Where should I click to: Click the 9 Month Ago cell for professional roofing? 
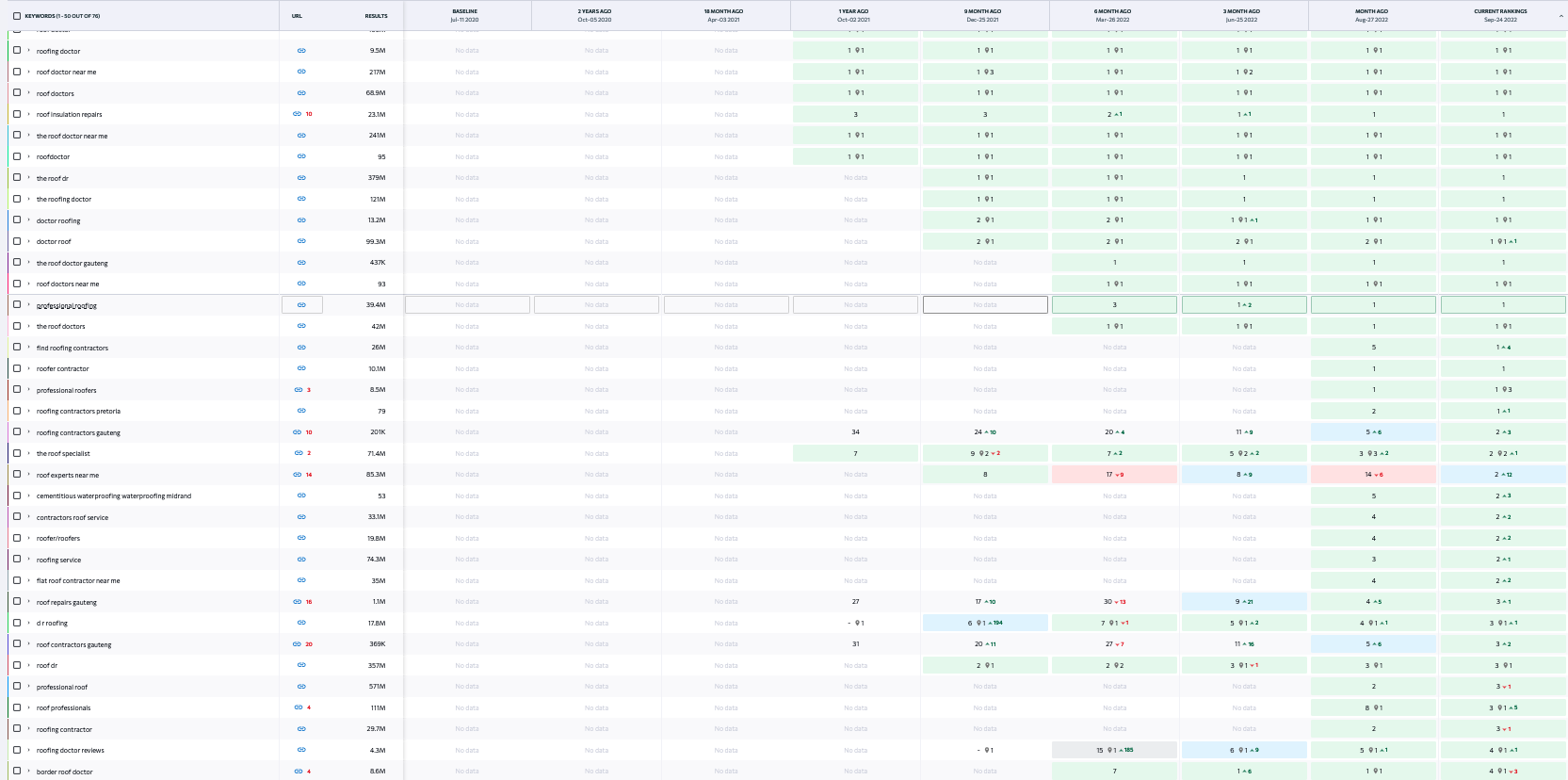point(985,305)
